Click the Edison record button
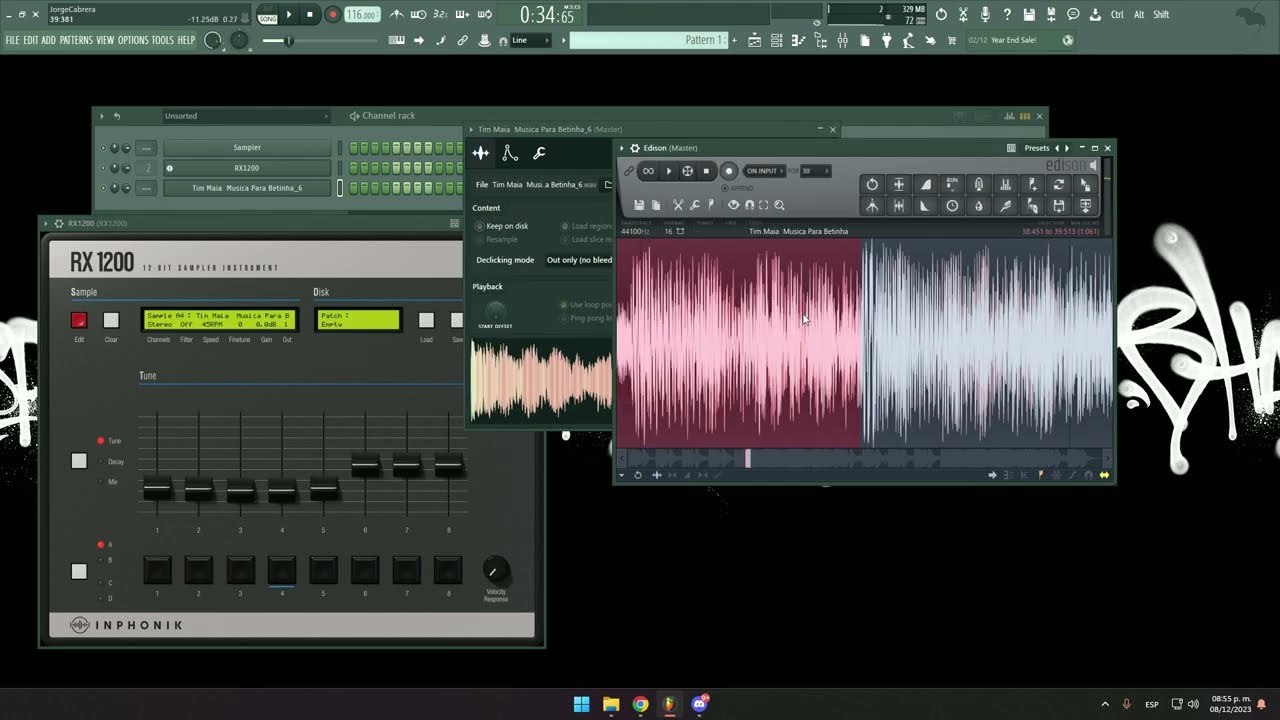The image size is (1280, 720). (729, 171)
